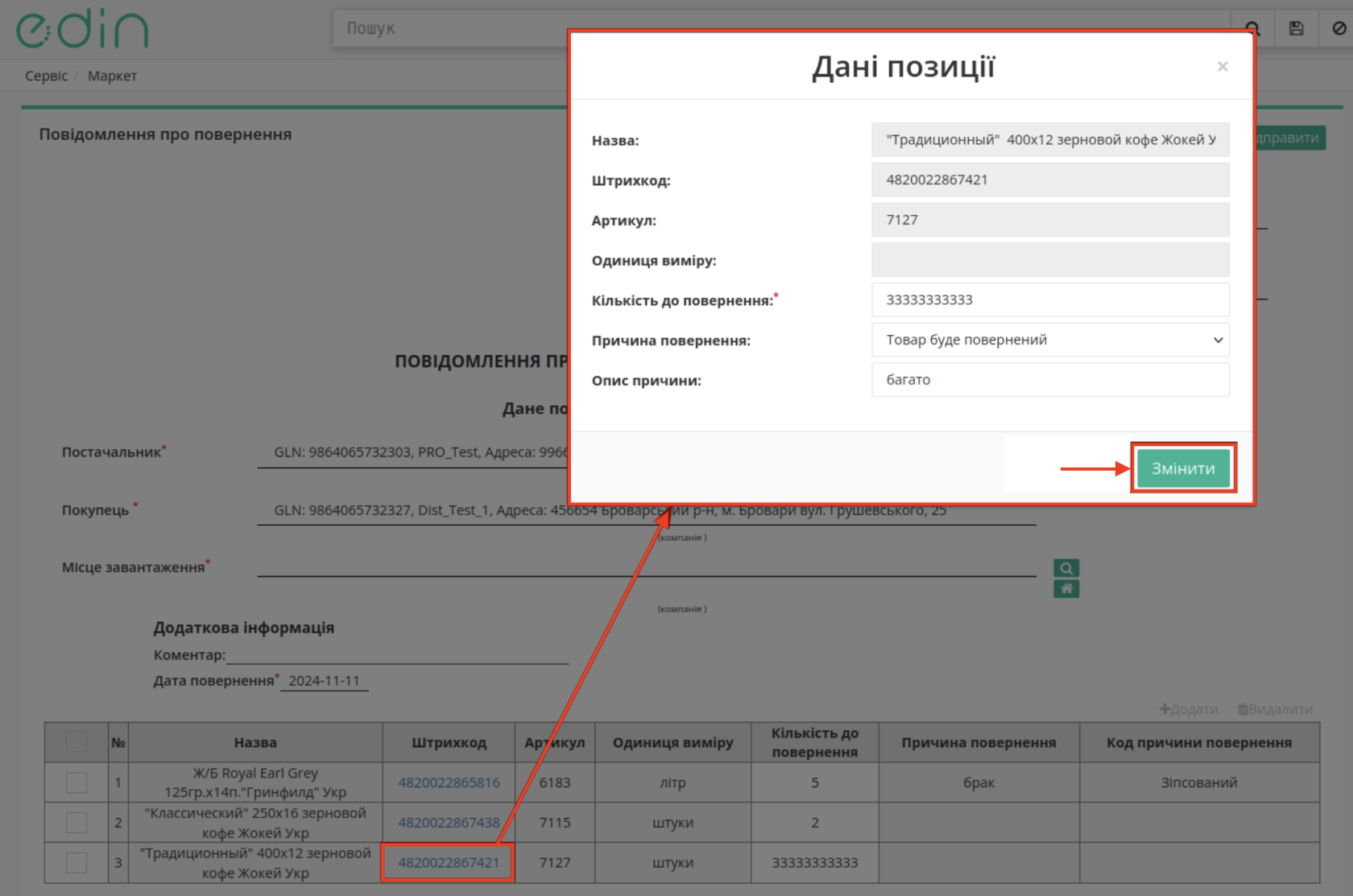Viewport: 1353px width, 896px height.
Task: Click the літр unit cell
Action: 673,782
